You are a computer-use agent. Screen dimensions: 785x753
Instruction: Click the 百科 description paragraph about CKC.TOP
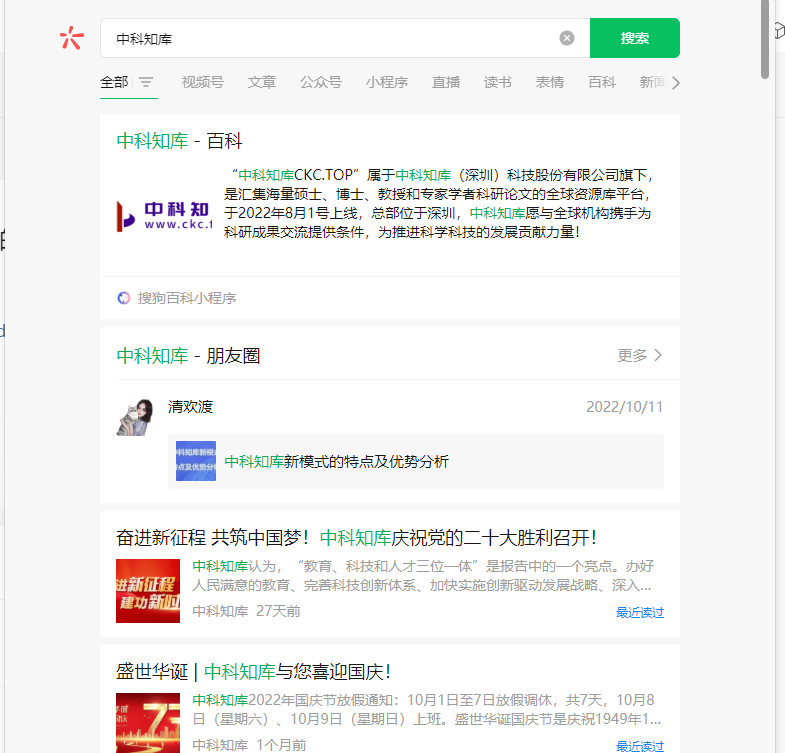438,203
